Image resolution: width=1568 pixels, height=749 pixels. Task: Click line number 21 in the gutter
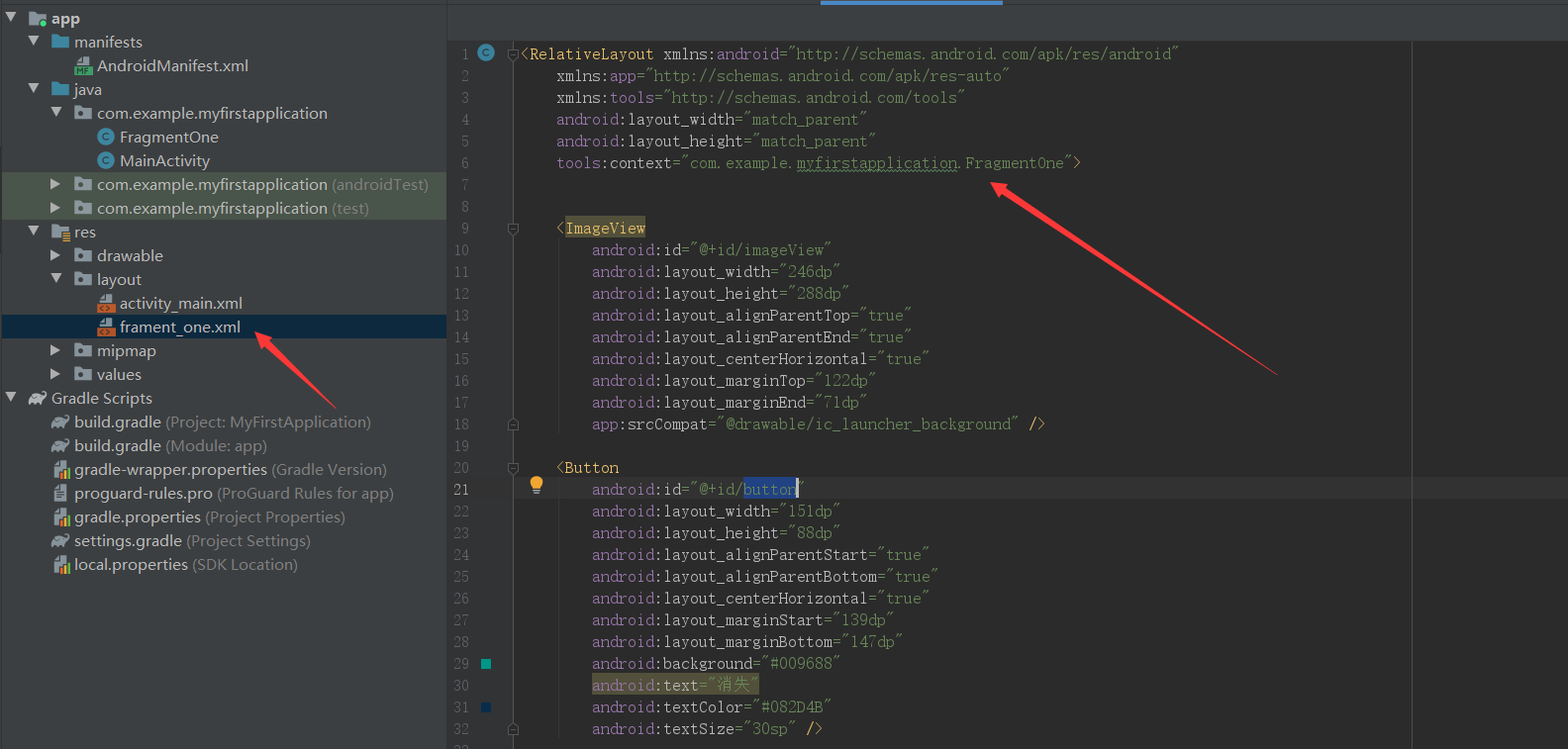pyautogui.click(x=461, y=490)
